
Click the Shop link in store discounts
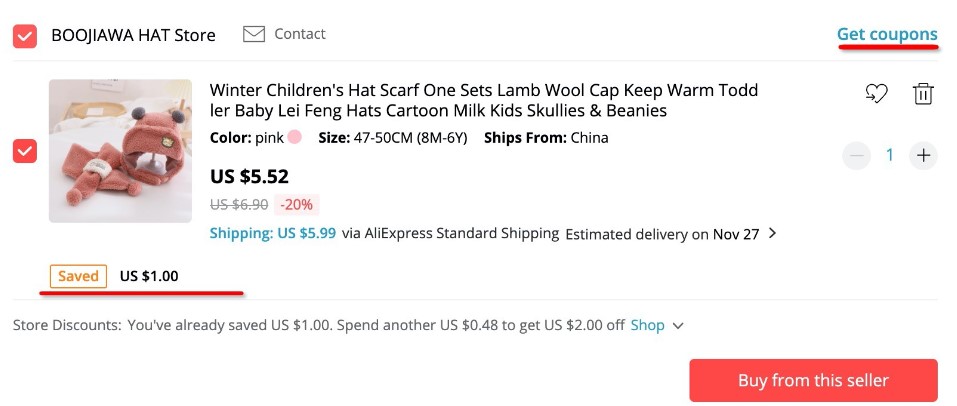click(647, 325)
